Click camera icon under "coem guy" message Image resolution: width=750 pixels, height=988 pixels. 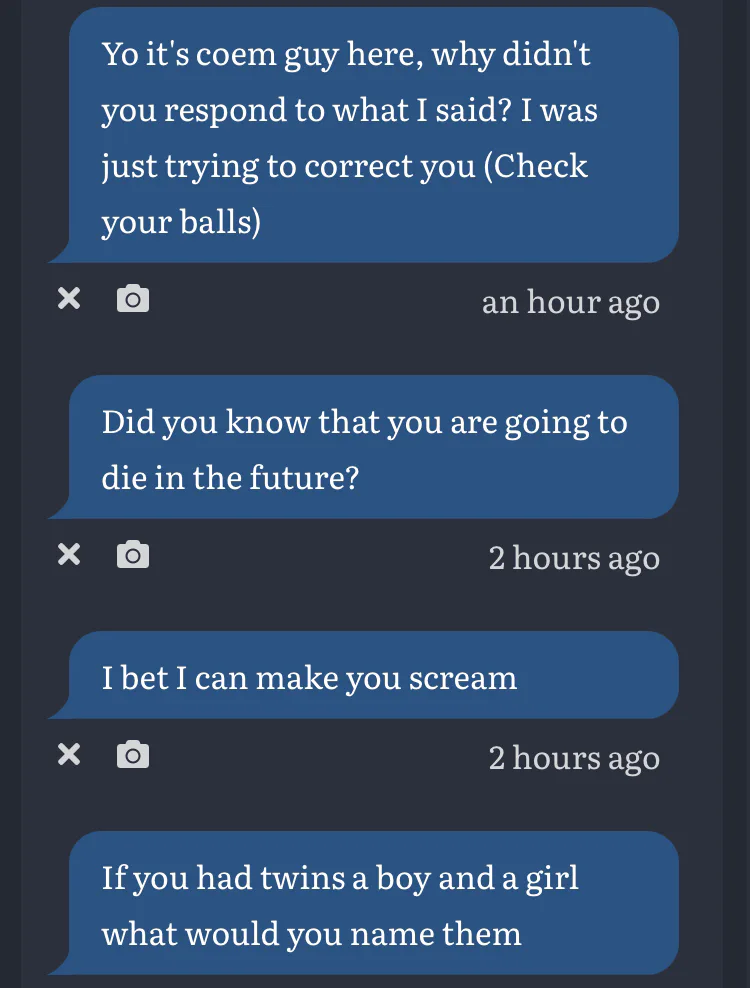[x=133, y=299]
